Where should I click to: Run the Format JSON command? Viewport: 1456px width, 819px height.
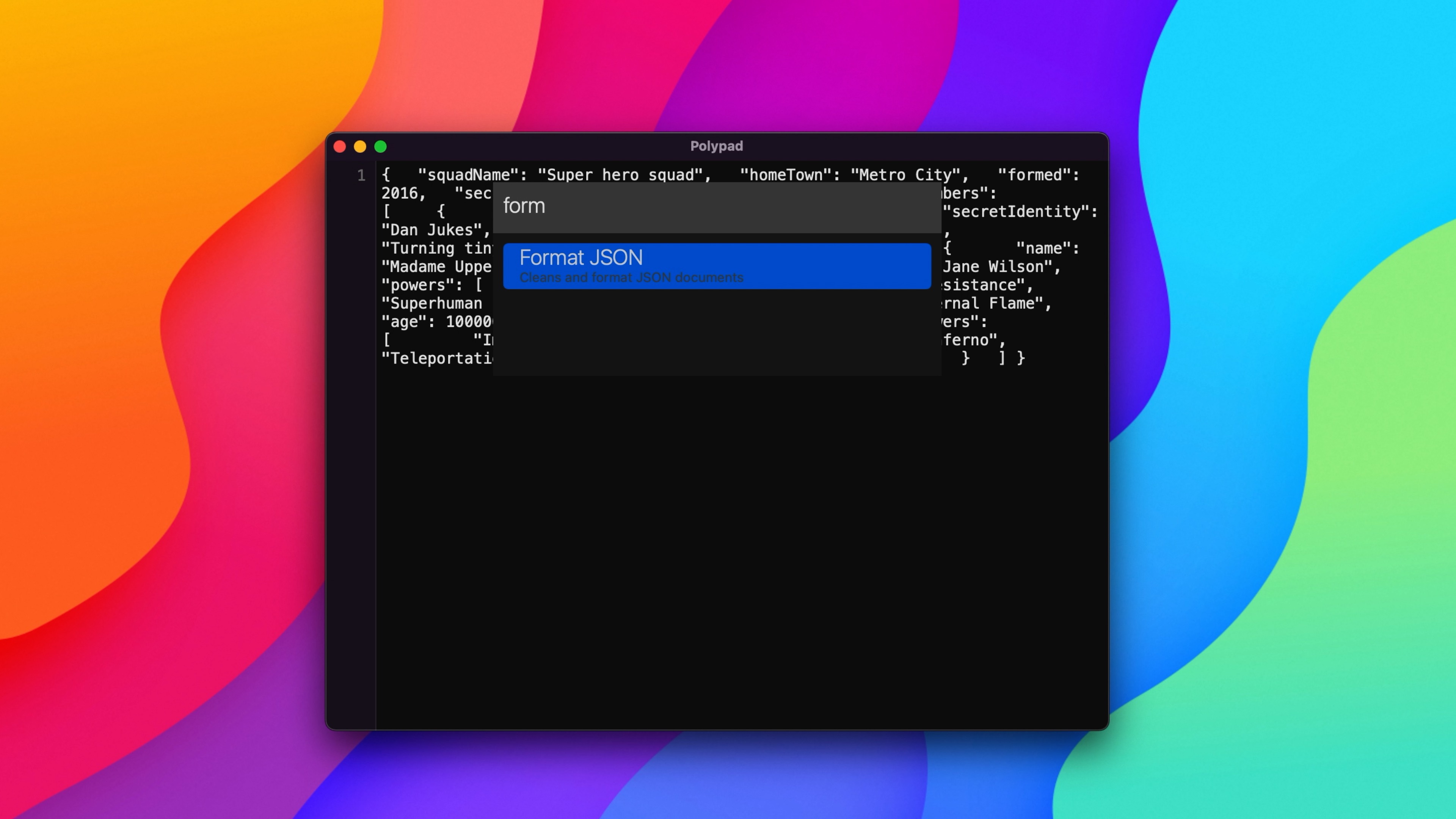point(716,266)
